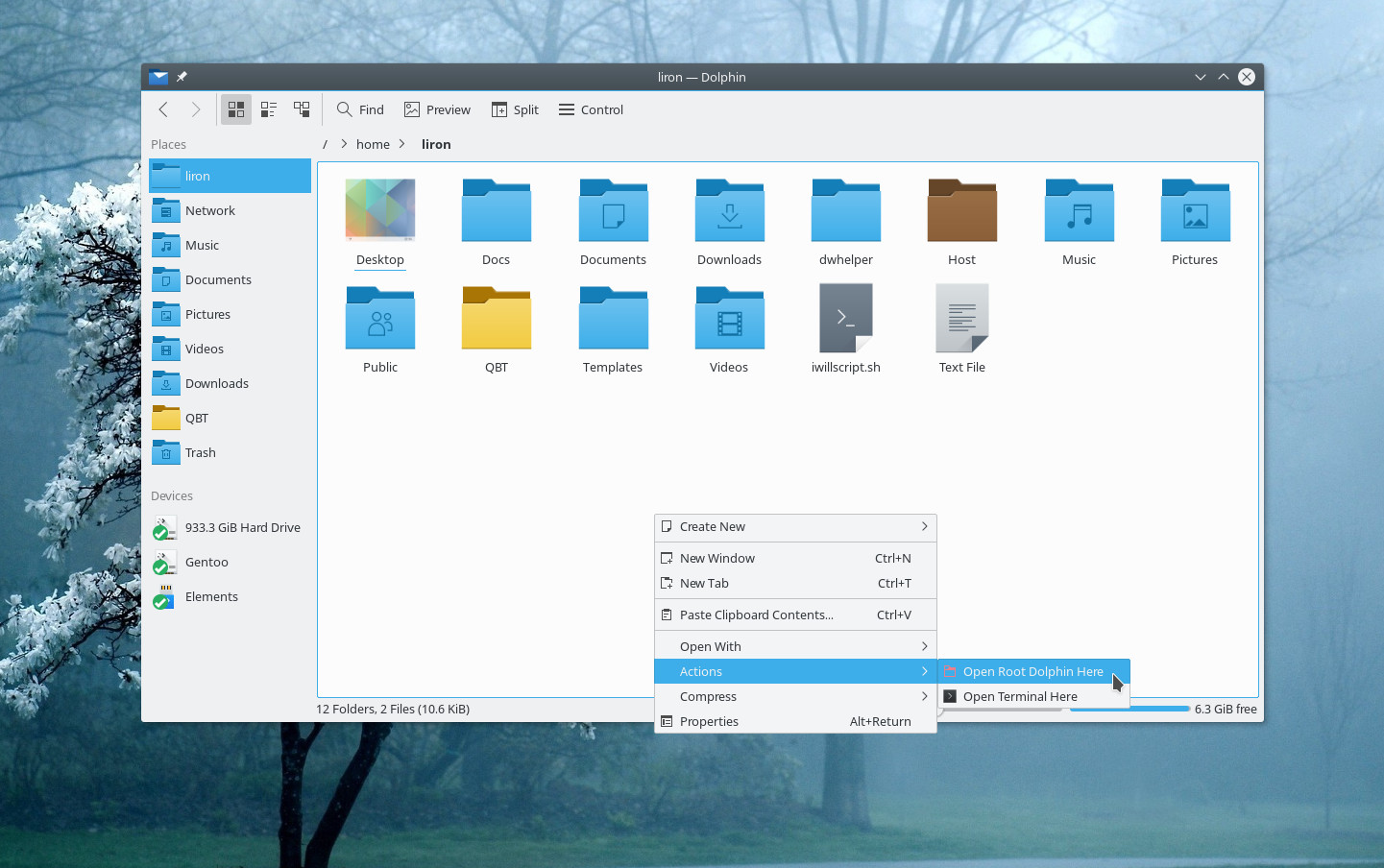This screenshot has width=1384, height=868.
Task: Select Open Terminal Here from Actions submenu
Action: (1019, 696)
